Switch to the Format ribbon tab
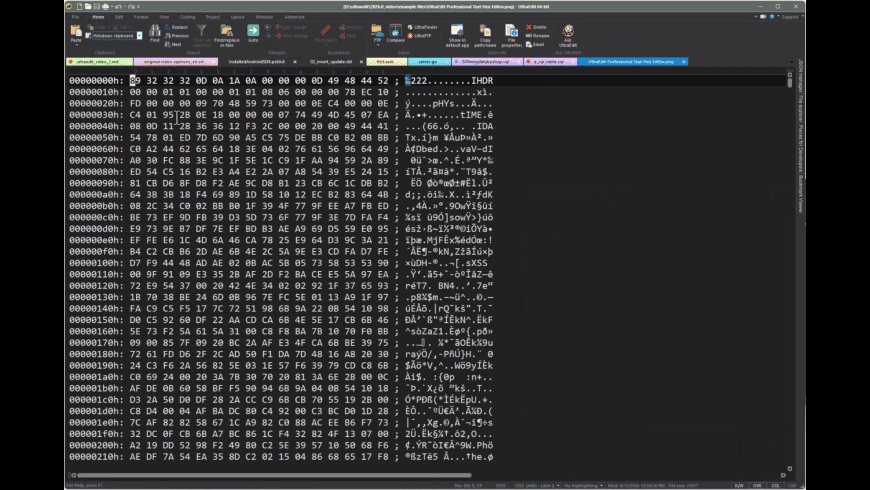 (x=141, y=17)
